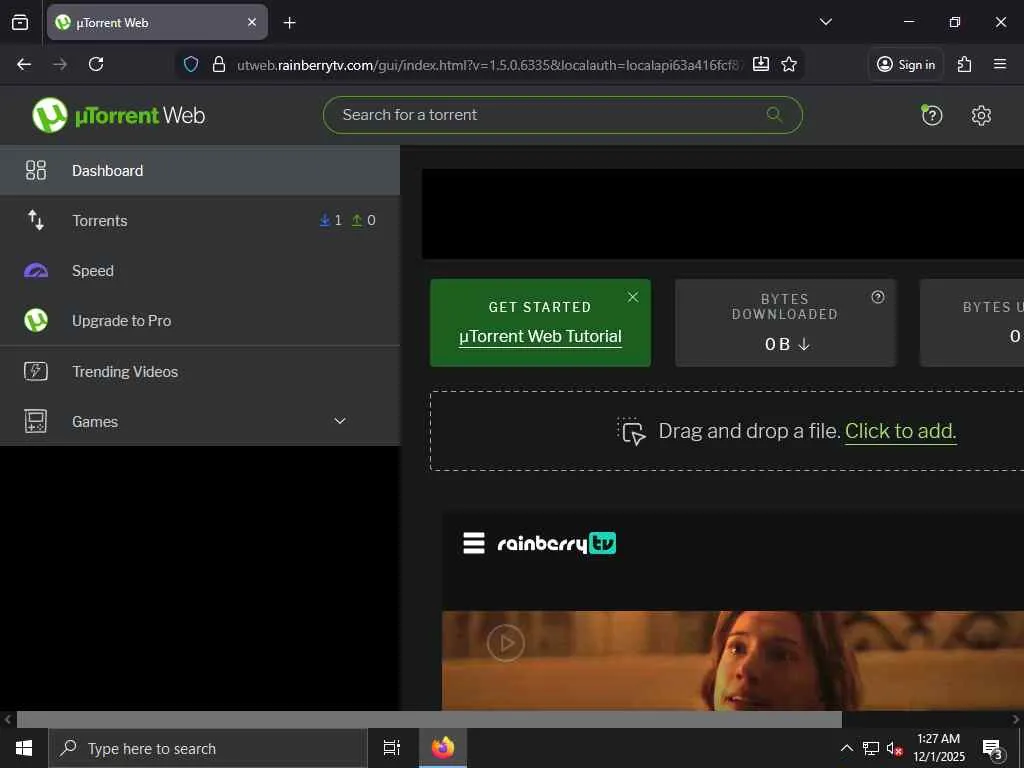Click the site padlock security icon
Image resolution: width=1024 pixels, height=768 pixels.
[219, 64]
